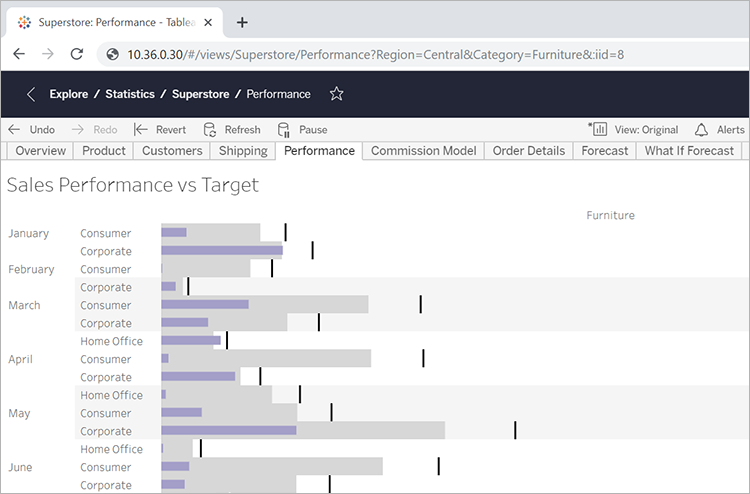This screenshot has height=494, width=750.
Task: Click the Refresh label
Action: 243,130
